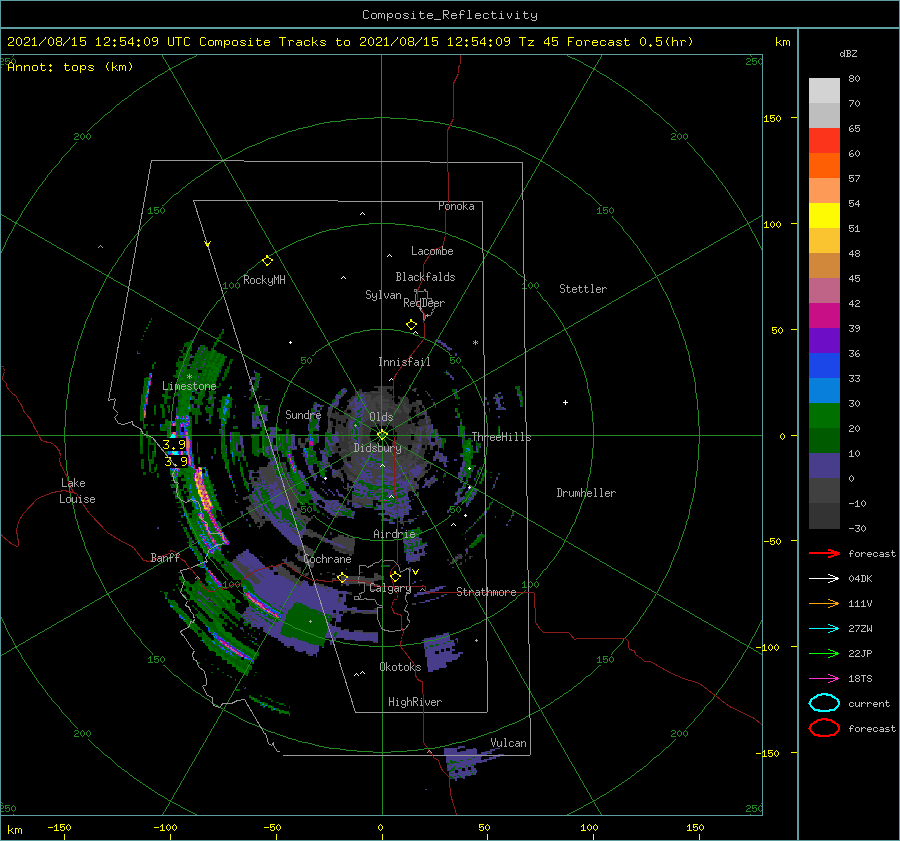Click the orange 111V arrow legend icon
The image size is (900, 841).
pyautogui.click(x=824, y=603)
